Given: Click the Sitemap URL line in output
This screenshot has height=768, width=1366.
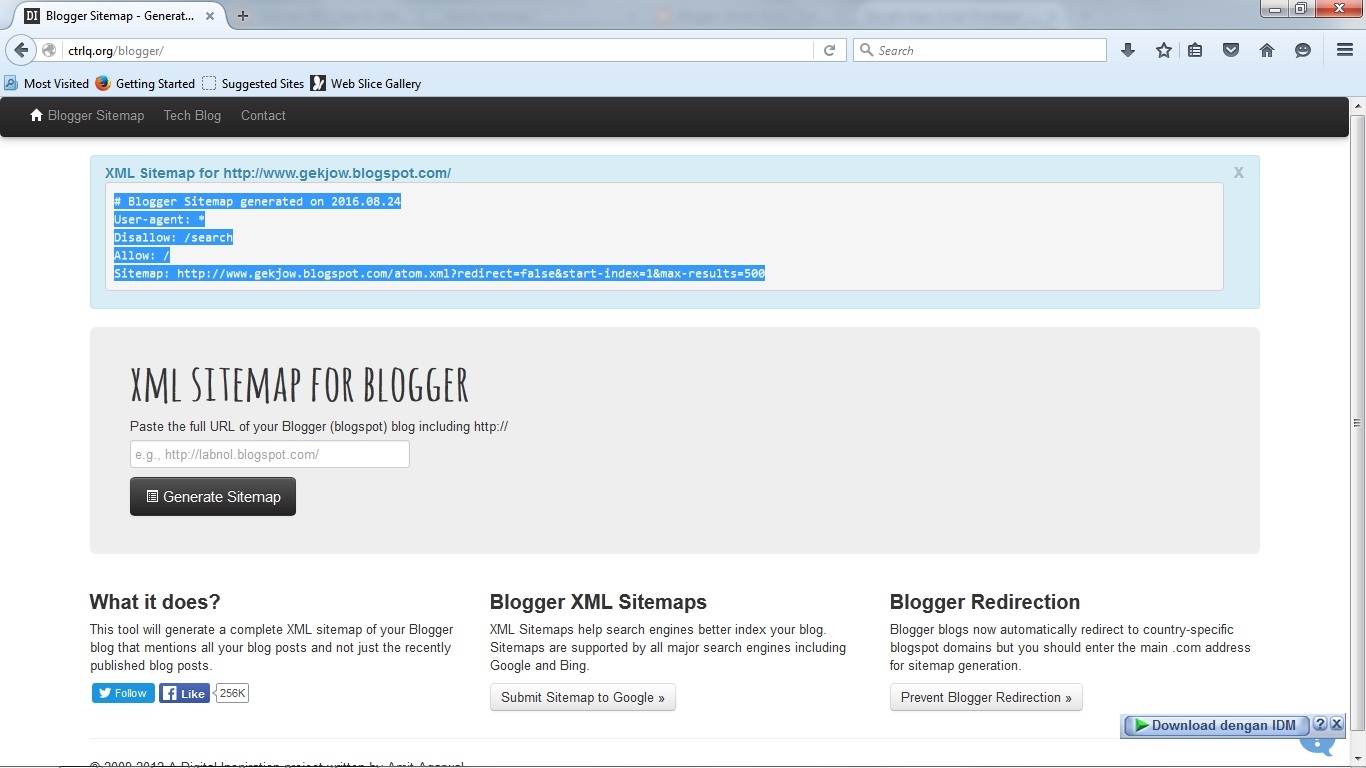Looking at the screenshot, I should [x=439, y=274].
